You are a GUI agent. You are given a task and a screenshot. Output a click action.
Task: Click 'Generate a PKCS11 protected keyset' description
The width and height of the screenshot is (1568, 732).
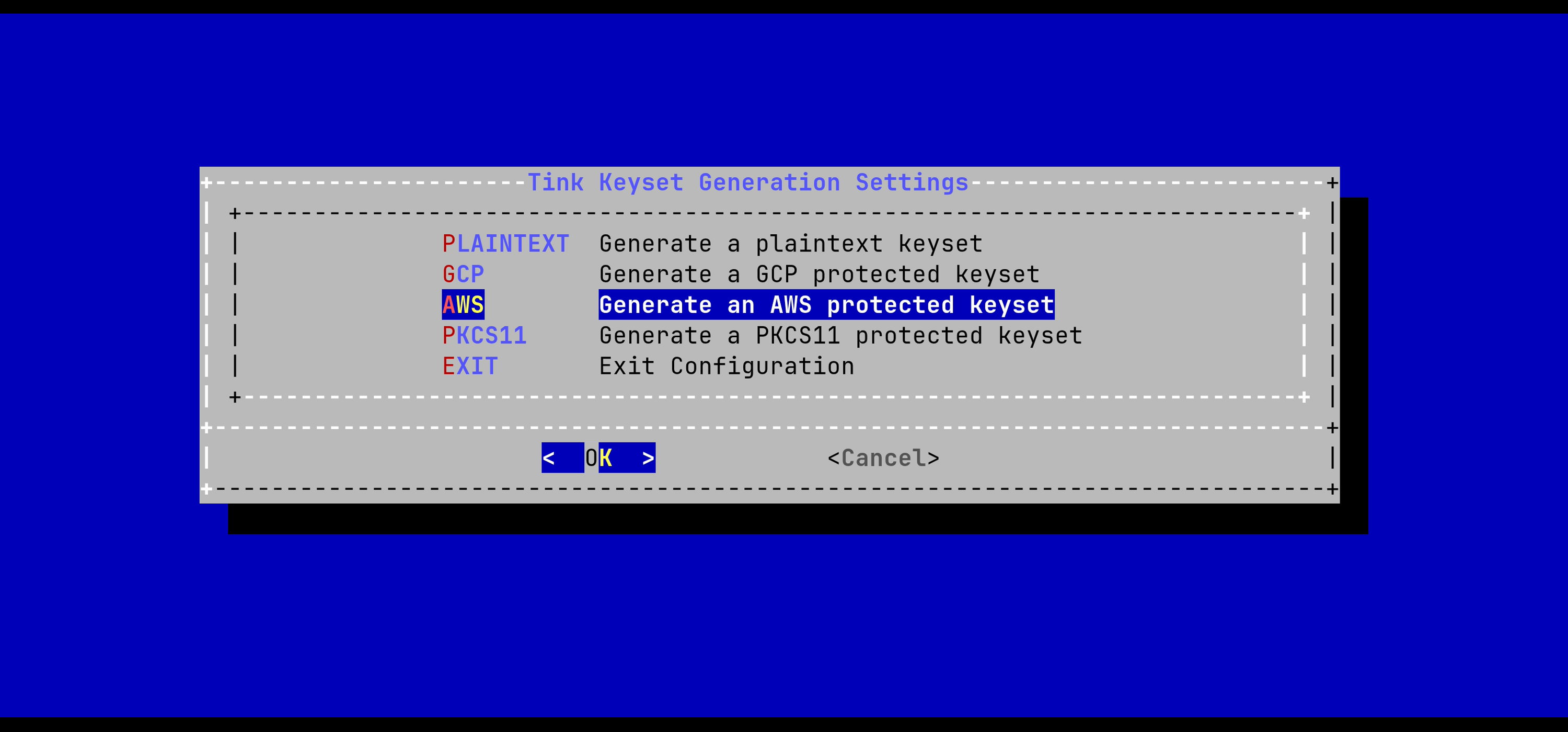coord(840,336)
